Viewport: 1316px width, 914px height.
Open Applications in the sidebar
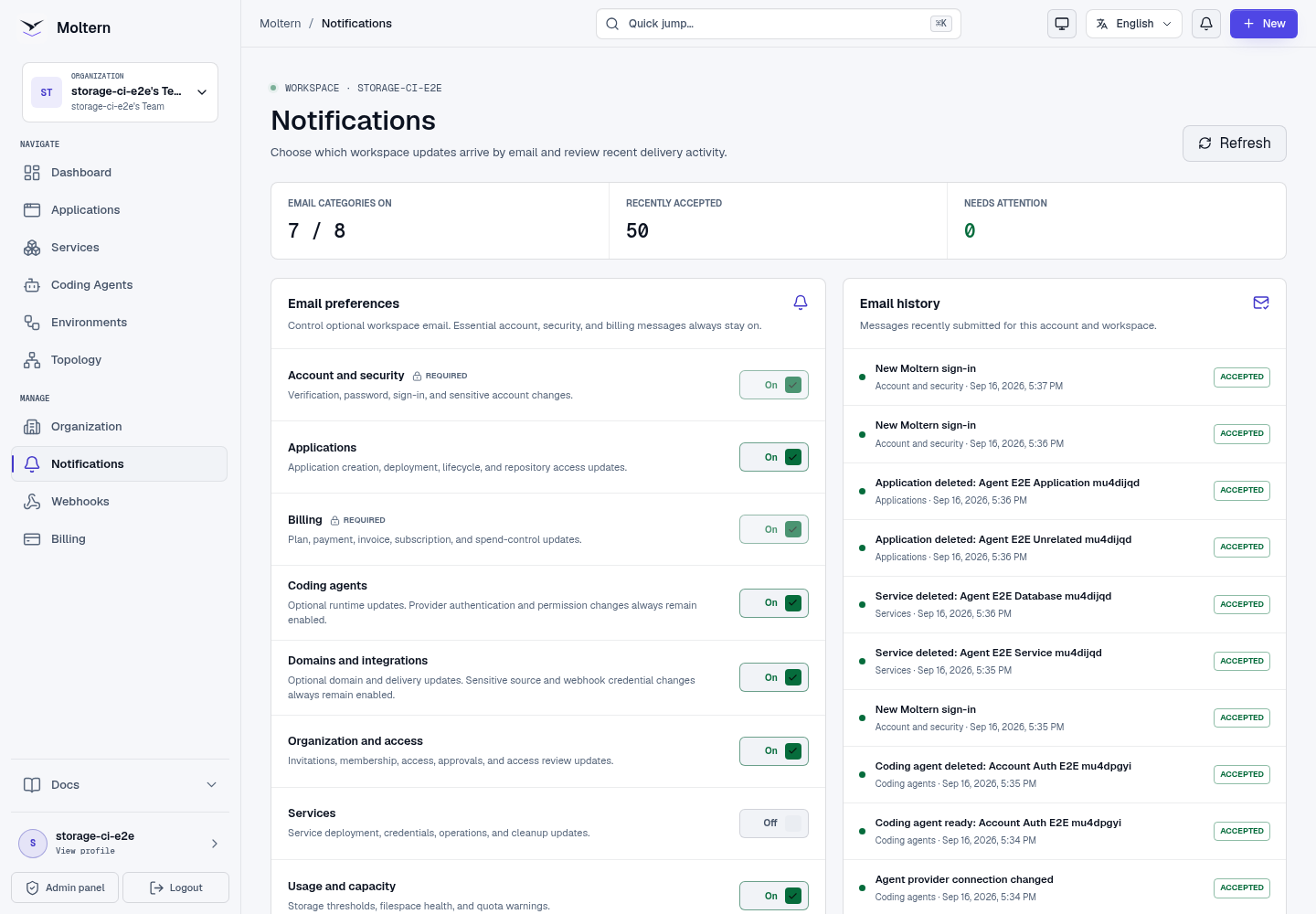click(x=119, y=210)
